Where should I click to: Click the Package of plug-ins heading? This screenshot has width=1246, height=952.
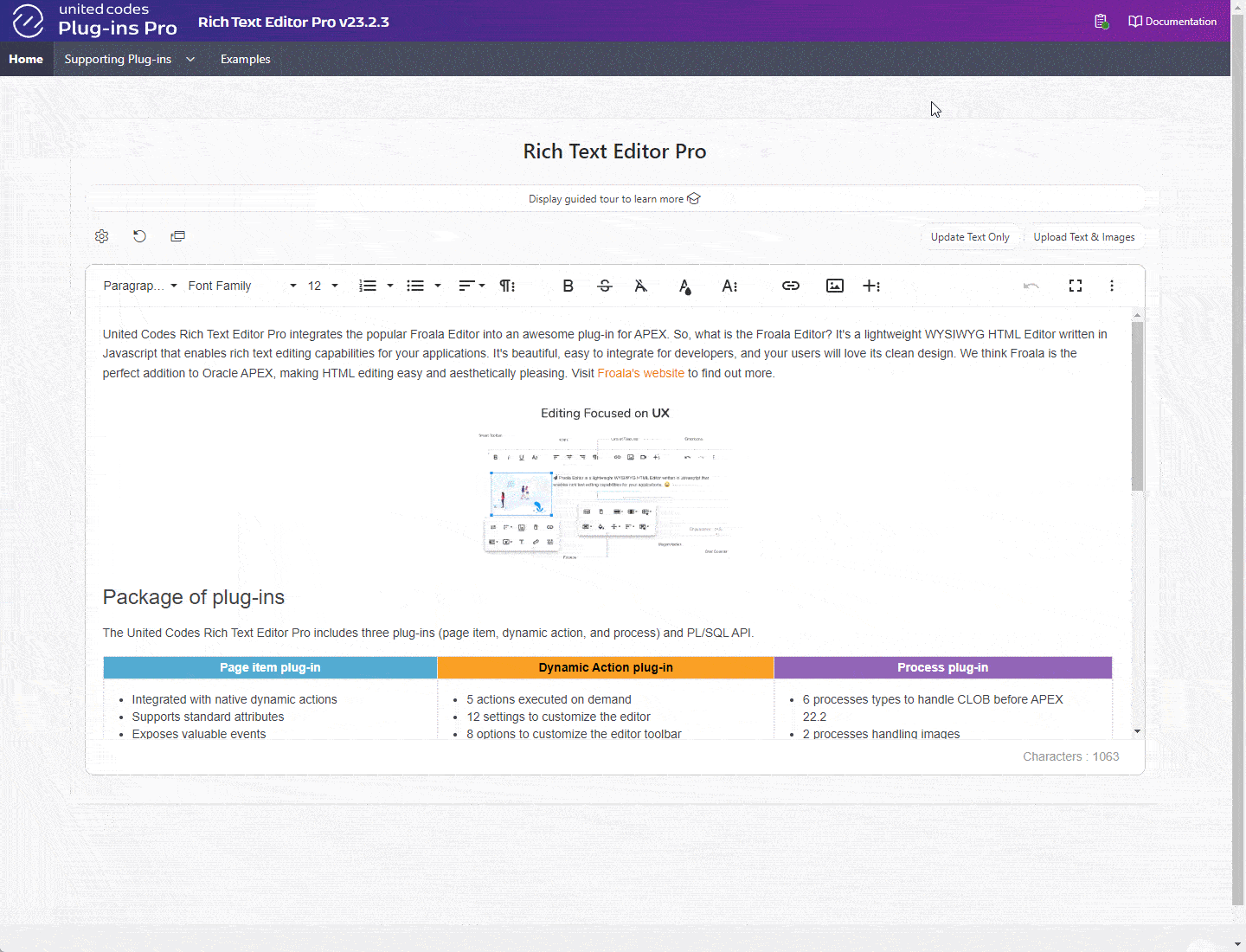(194, 597)
